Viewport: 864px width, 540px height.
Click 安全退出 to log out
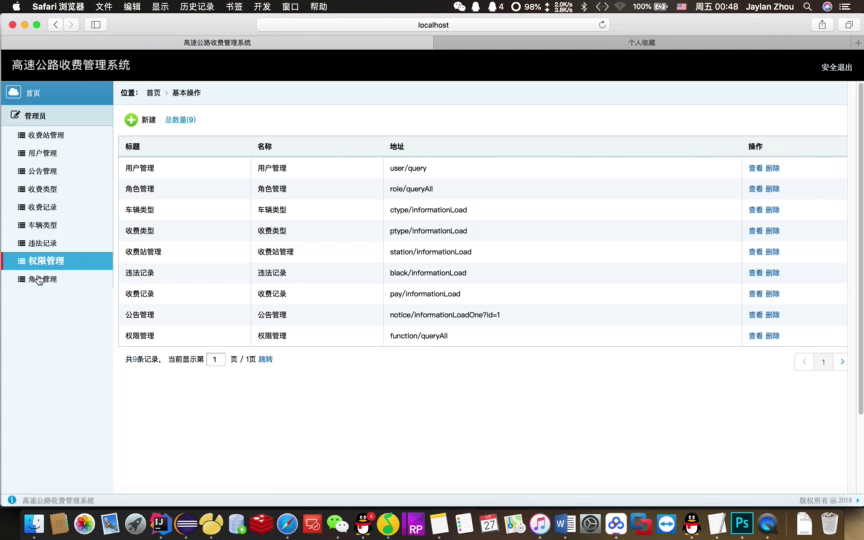[x=836, y=67]
